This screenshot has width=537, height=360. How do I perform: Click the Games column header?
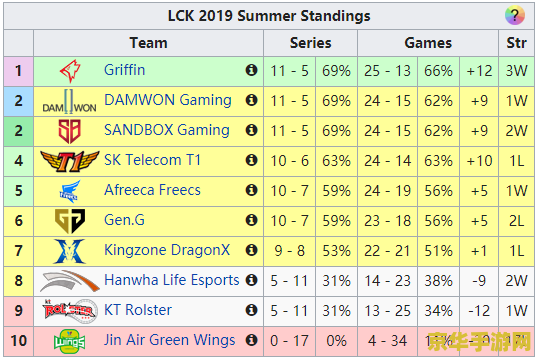(x=428, y=43)
